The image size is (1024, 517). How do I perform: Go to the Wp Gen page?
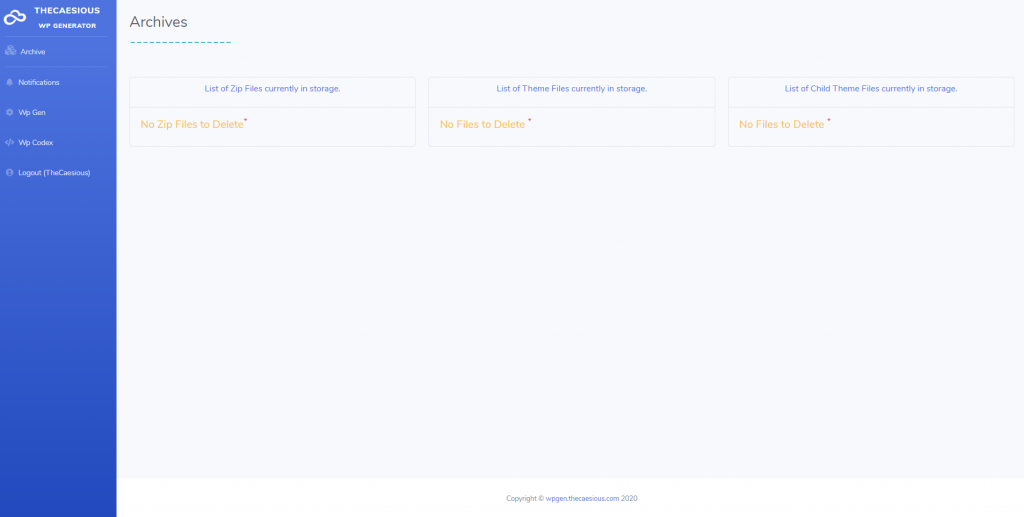[32, 112]
